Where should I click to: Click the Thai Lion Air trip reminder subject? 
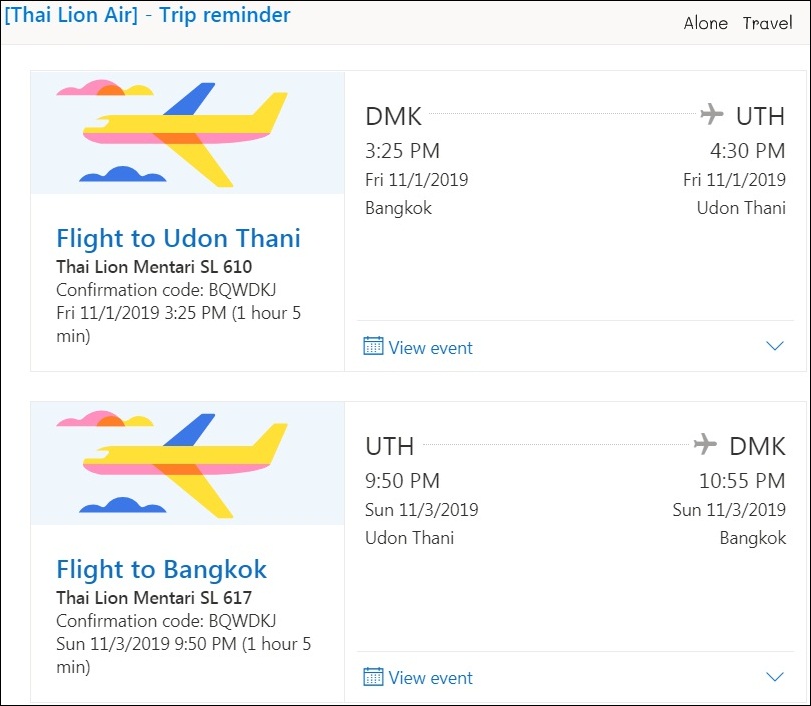[x=147, y=15]
